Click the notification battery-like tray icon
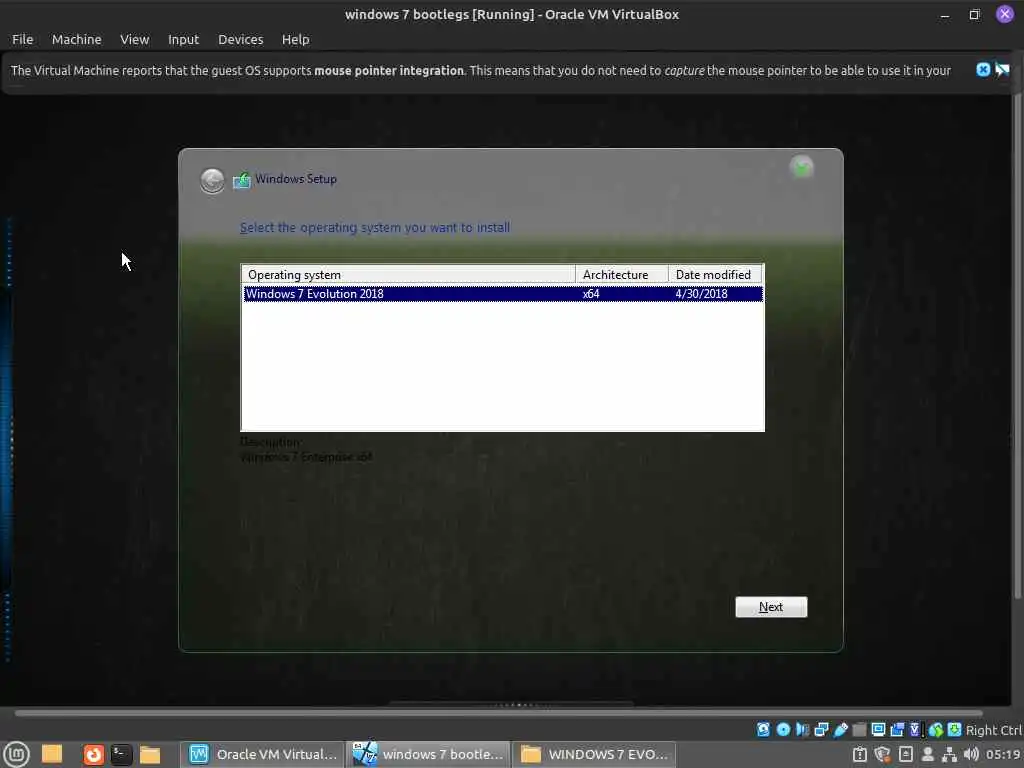This screenshot has height=768, width=1024. pyautogui.click(x=859, y=754)
